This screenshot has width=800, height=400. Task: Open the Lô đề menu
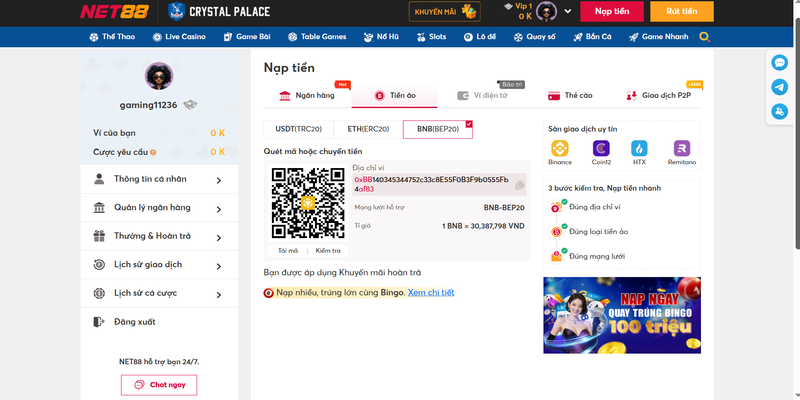(480, 37)
